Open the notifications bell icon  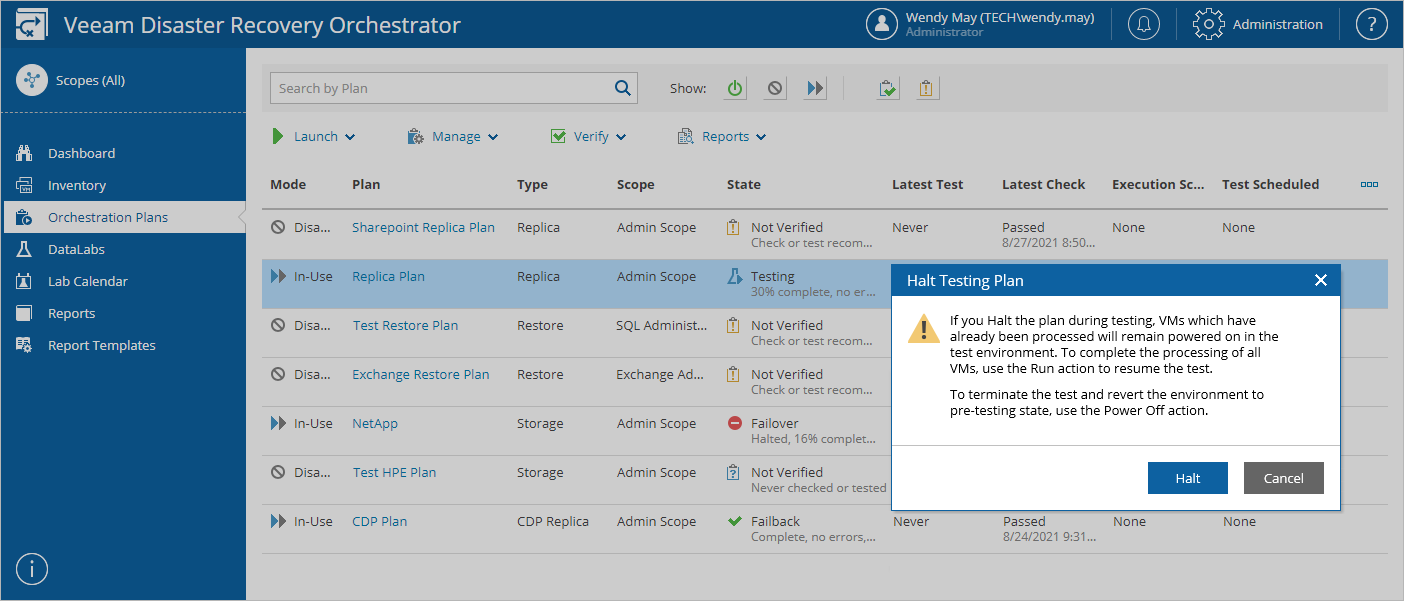tap(1143, 25)
